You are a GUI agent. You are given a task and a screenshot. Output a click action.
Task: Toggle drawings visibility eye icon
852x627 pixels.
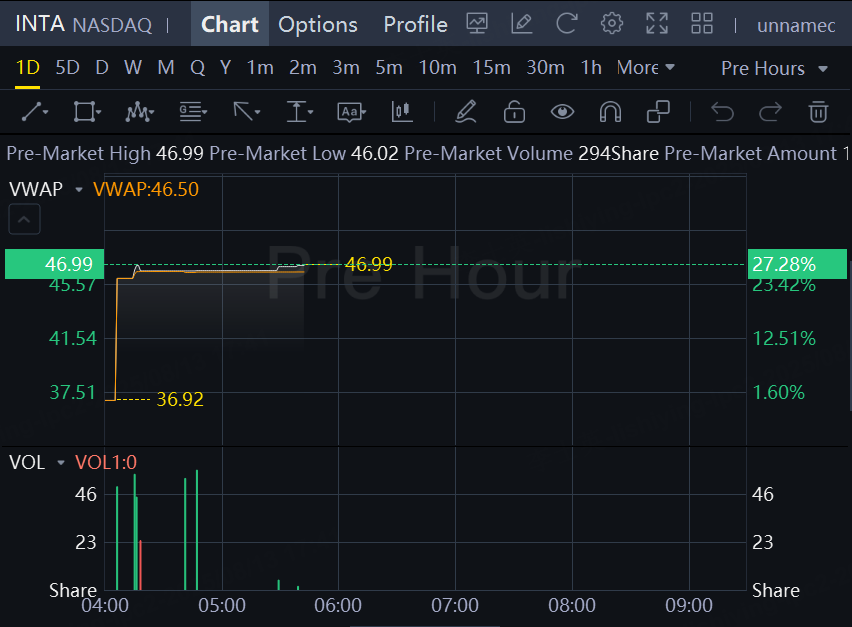point(562,112)
